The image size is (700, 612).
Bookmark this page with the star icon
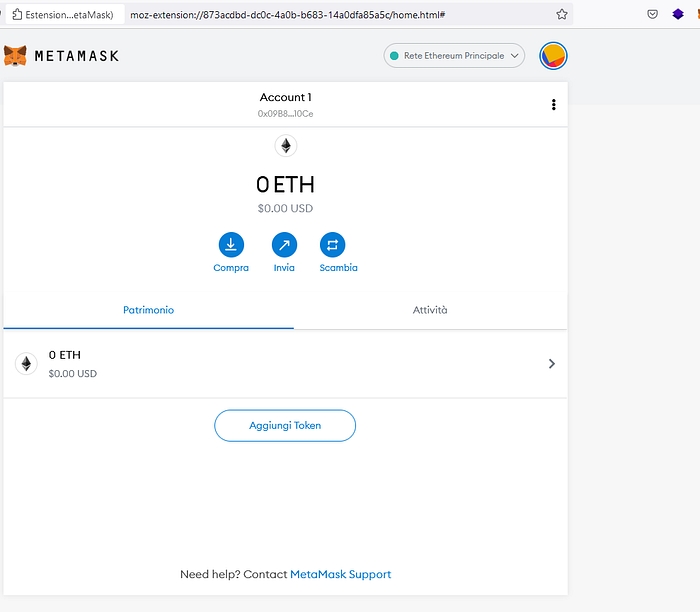[x=562, y=15]
